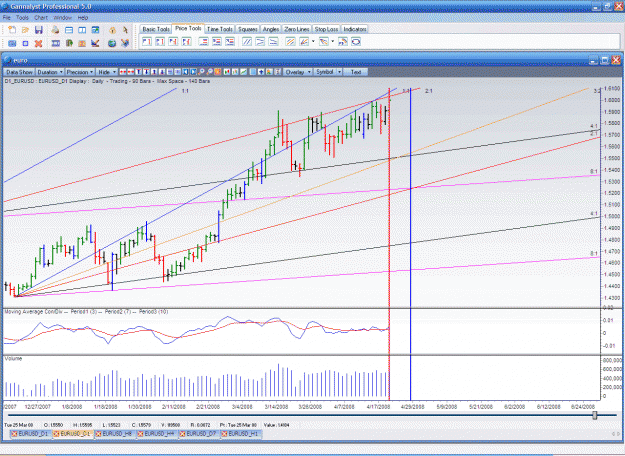Close the EURUSD_H4 tab via its X icon
Screen dimensions: 625x456
(x=140, y=434)
